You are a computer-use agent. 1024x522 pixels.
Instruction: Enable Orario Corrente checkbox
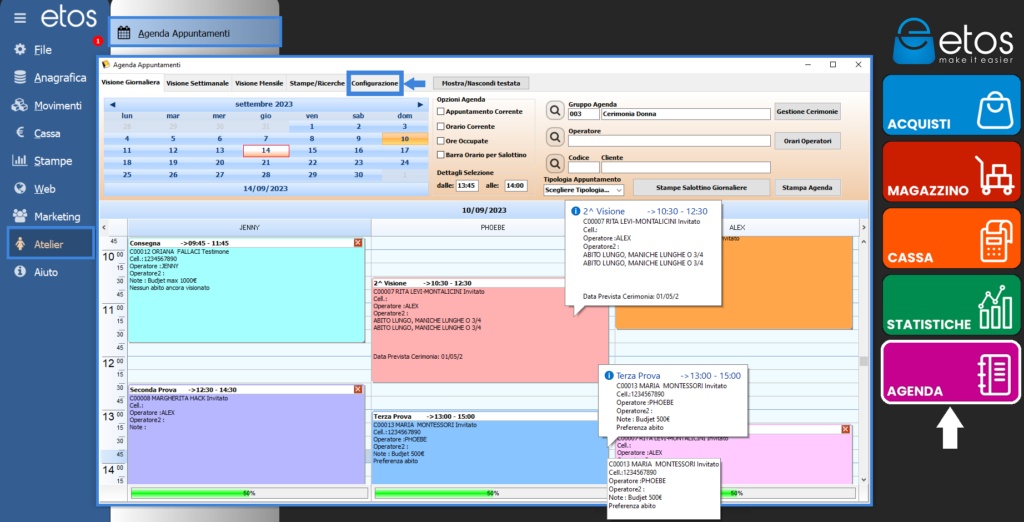[441, 126]
